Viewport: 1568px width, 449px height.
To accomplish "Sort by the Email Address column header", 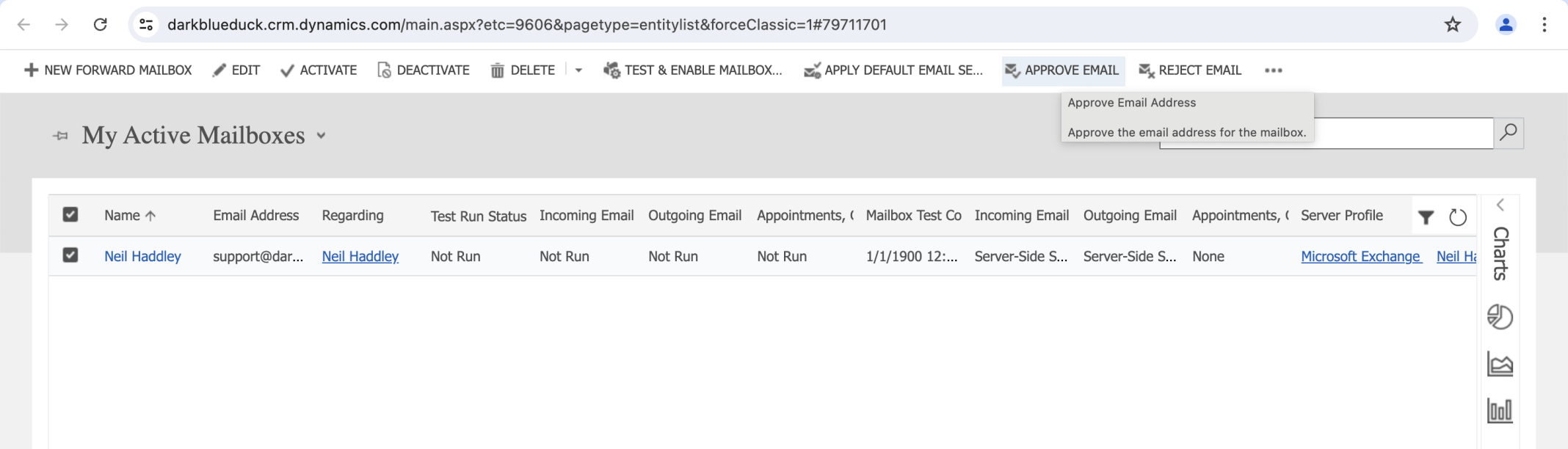I will pos(256,216).
